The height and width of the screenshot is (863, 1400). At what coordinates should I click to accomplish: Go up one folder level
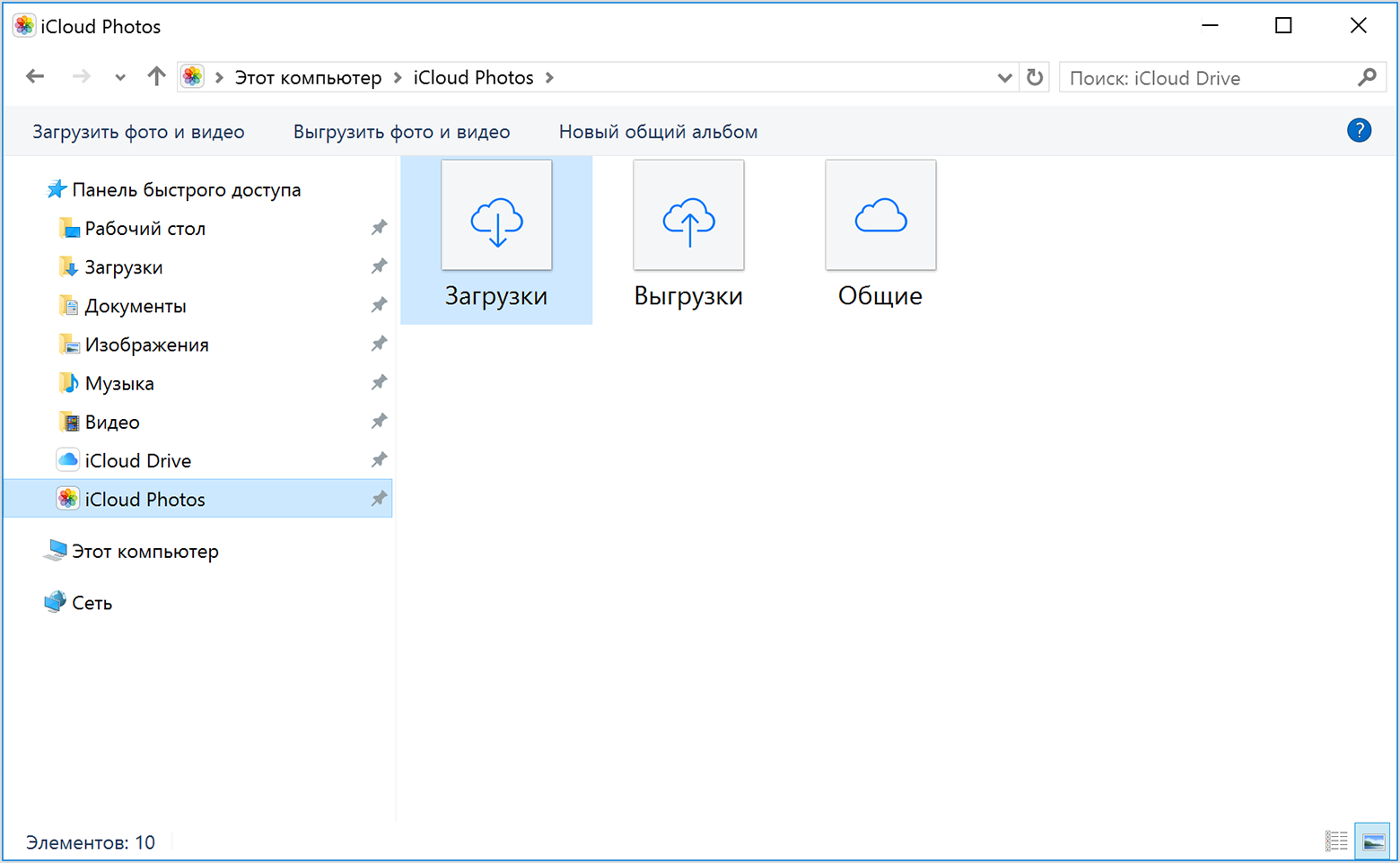coord(156,77)
